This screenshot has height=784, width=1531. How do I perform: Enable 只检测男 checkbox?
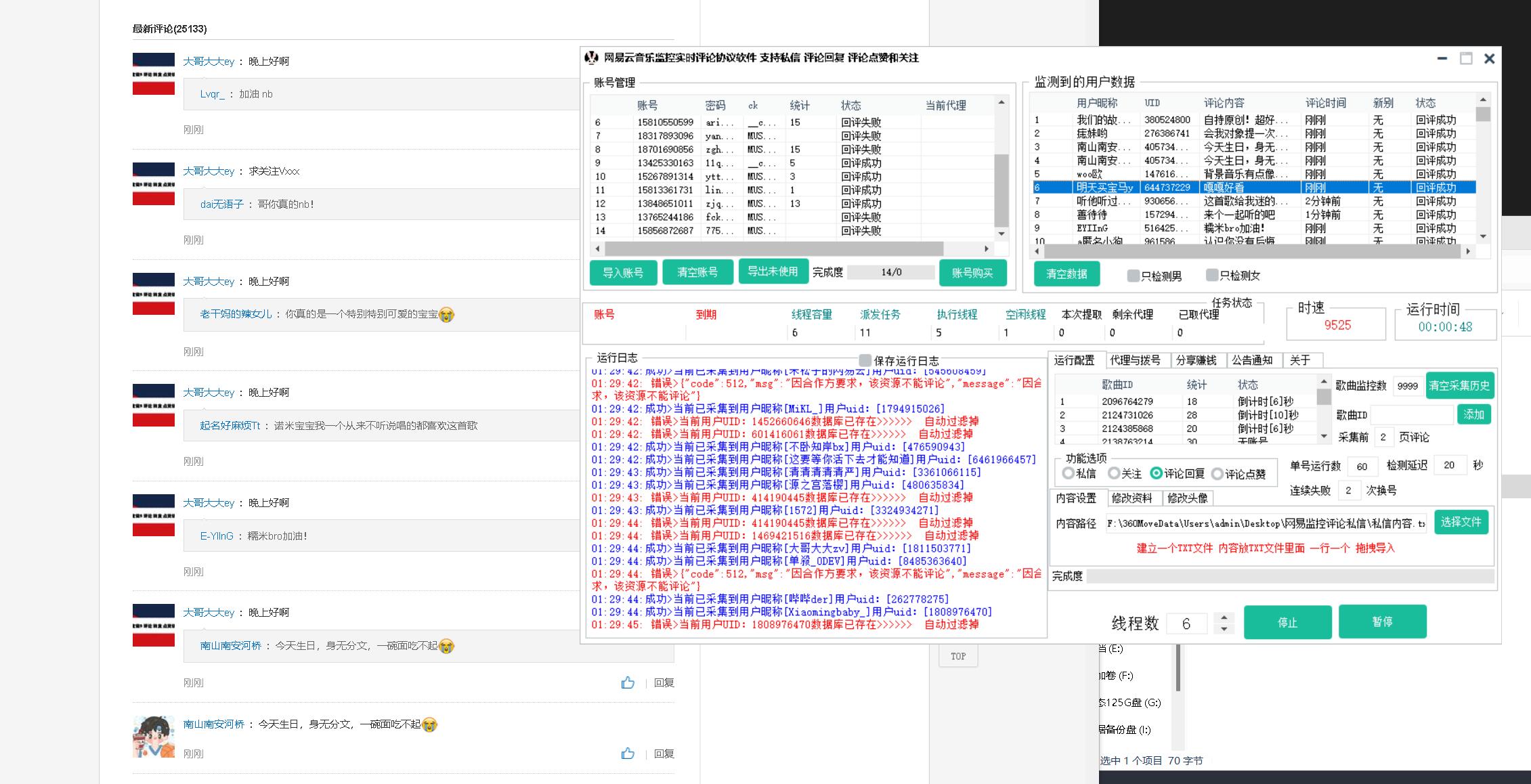coord(1133,276)
